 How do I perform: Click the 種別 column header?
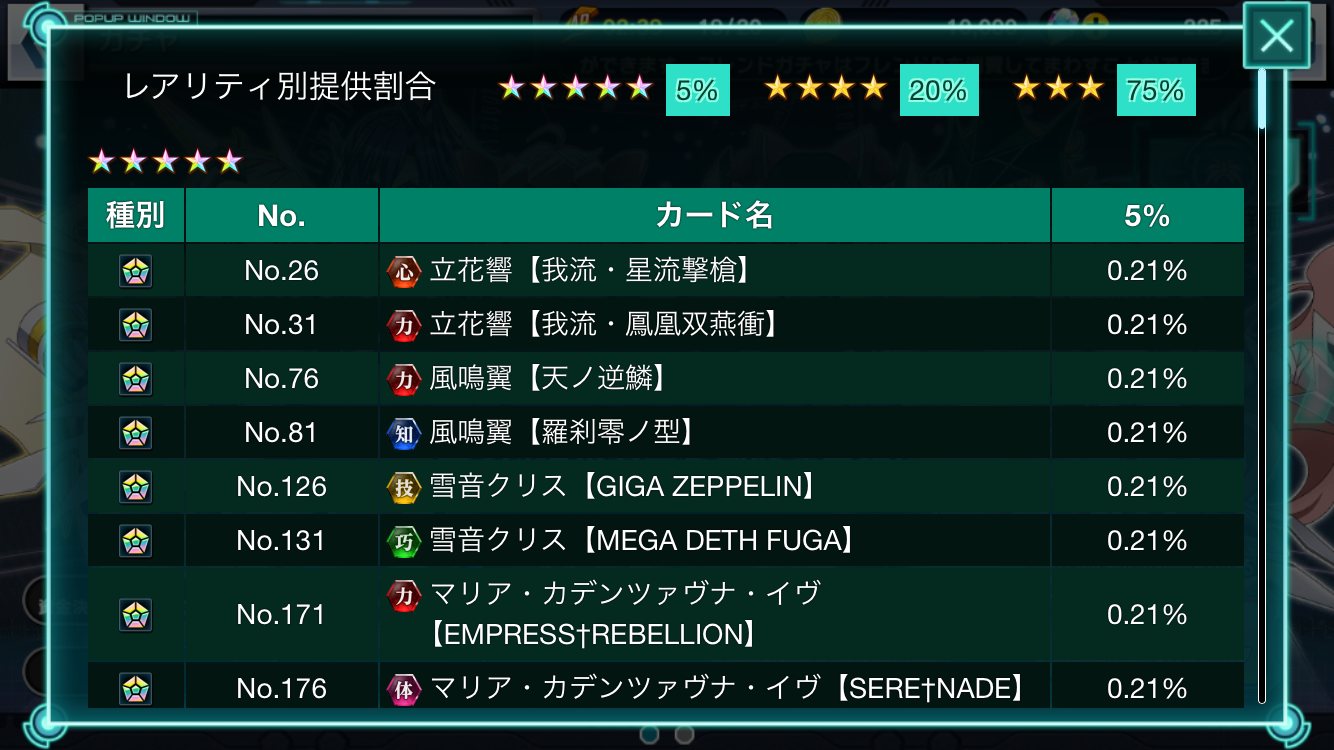click(x=136, y=215)
